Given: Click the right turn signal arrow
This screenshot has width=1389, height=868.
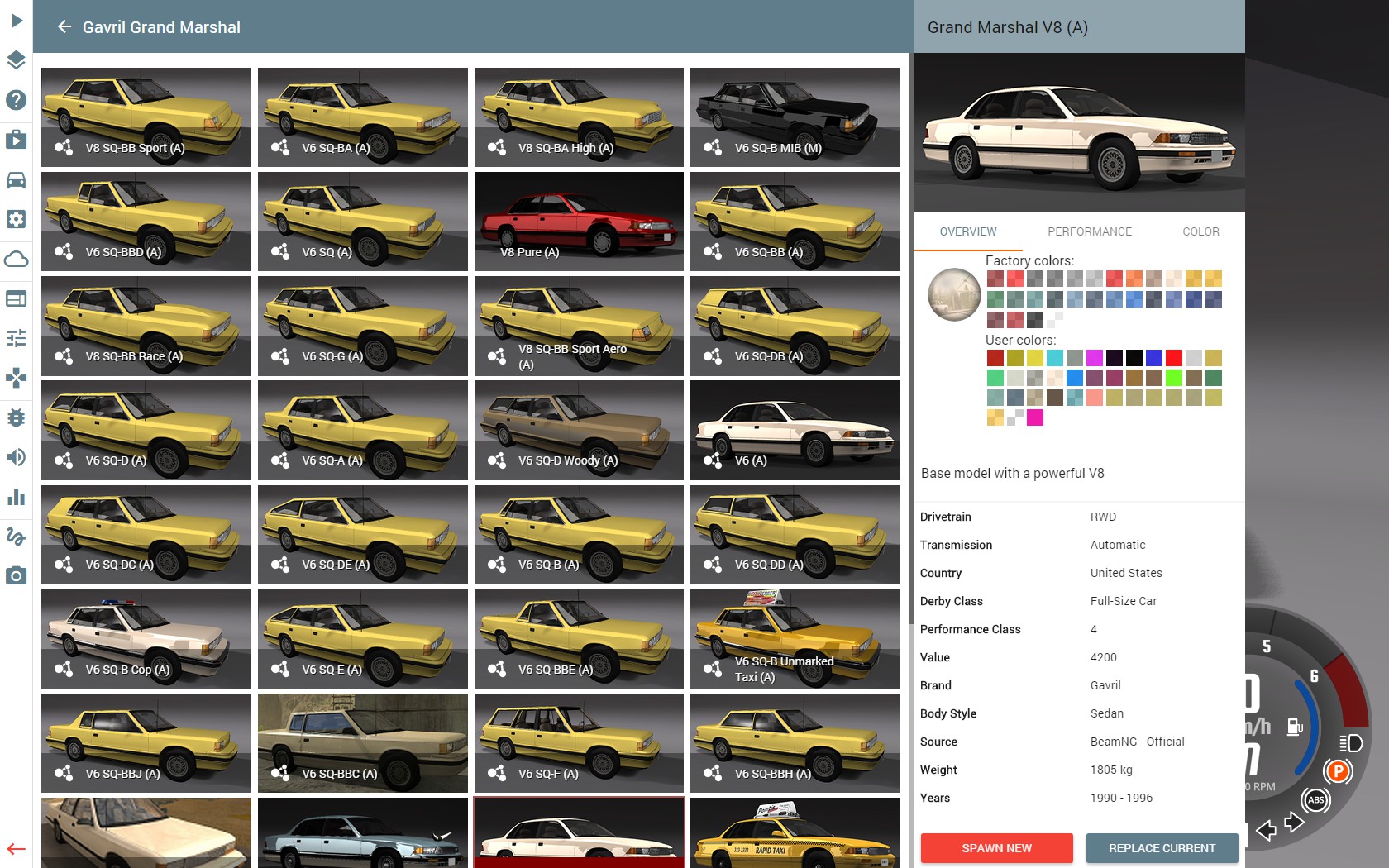Looking at the screenshot, I should [1294, 823].
